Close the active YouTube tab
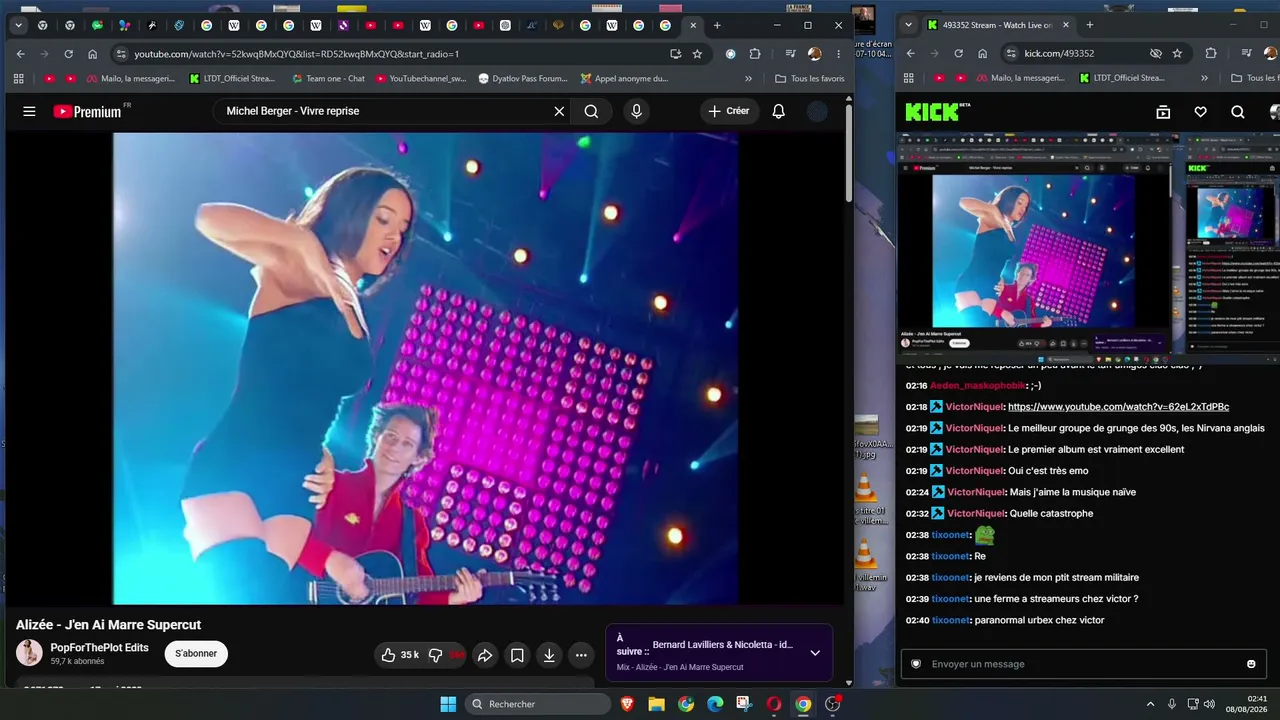This screenshot has width=1280, height=720. (x=693, y=25)
